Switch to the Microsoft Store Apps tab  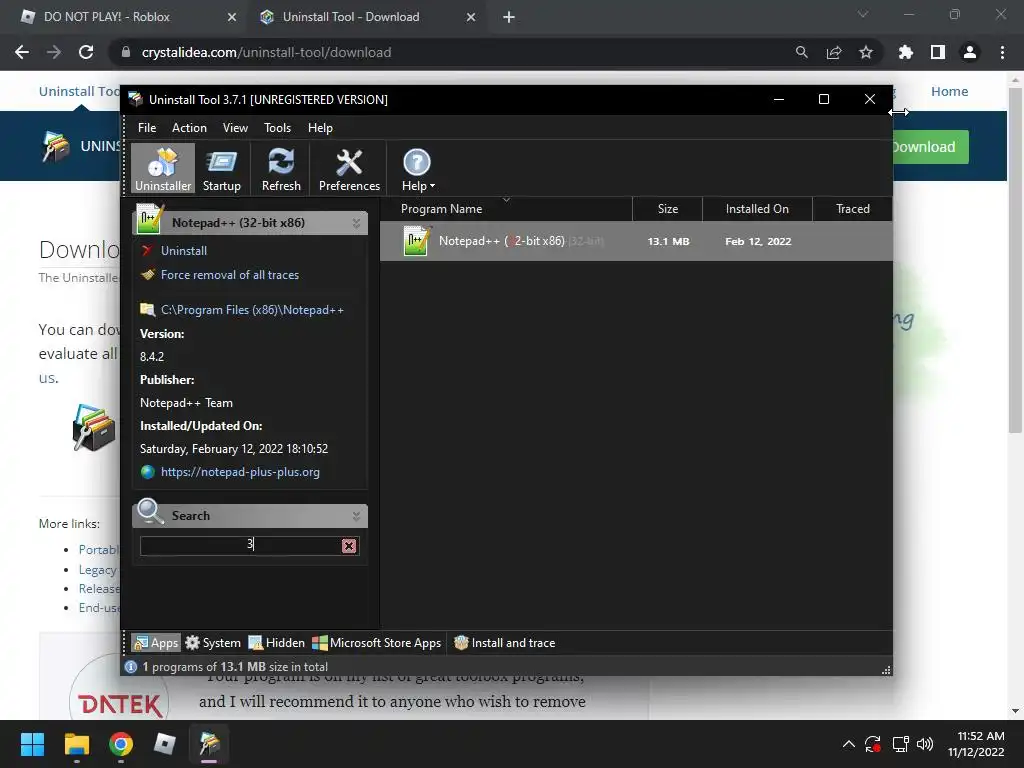tap(377, 643)
